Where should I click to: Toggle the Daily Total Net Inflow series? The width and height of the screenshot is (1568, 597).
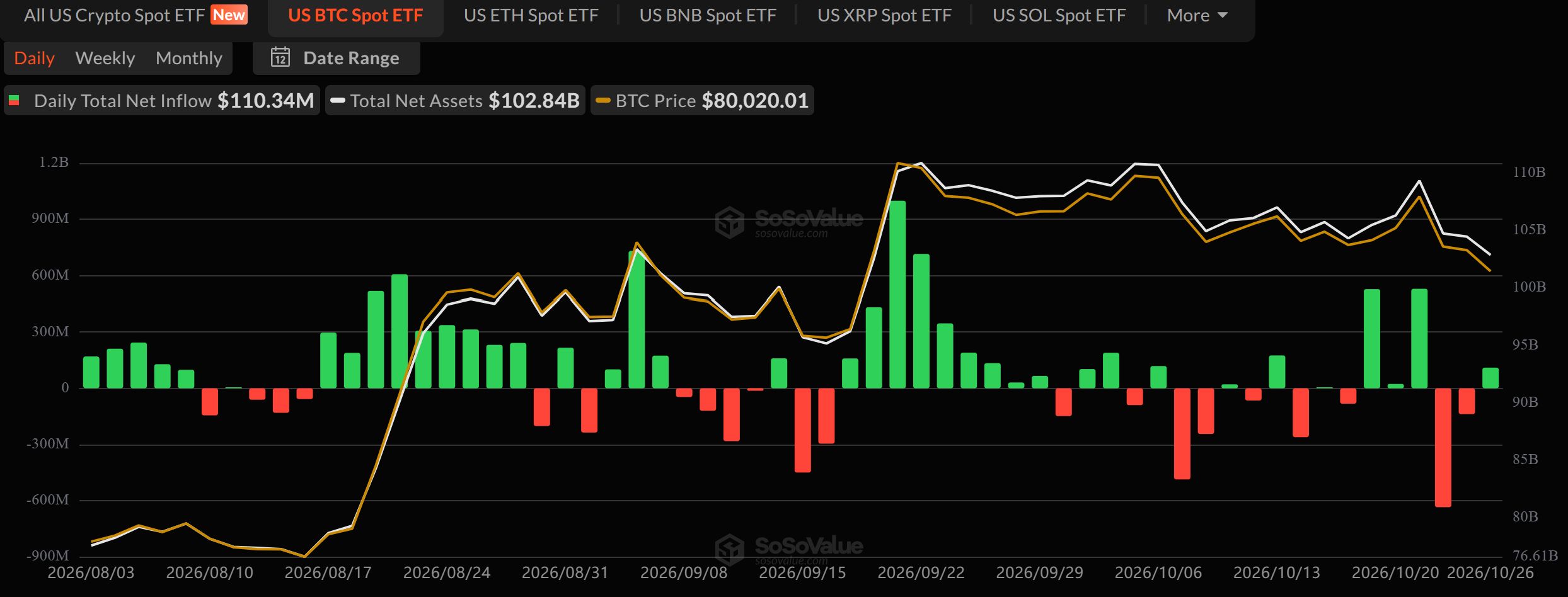[162, 101]
